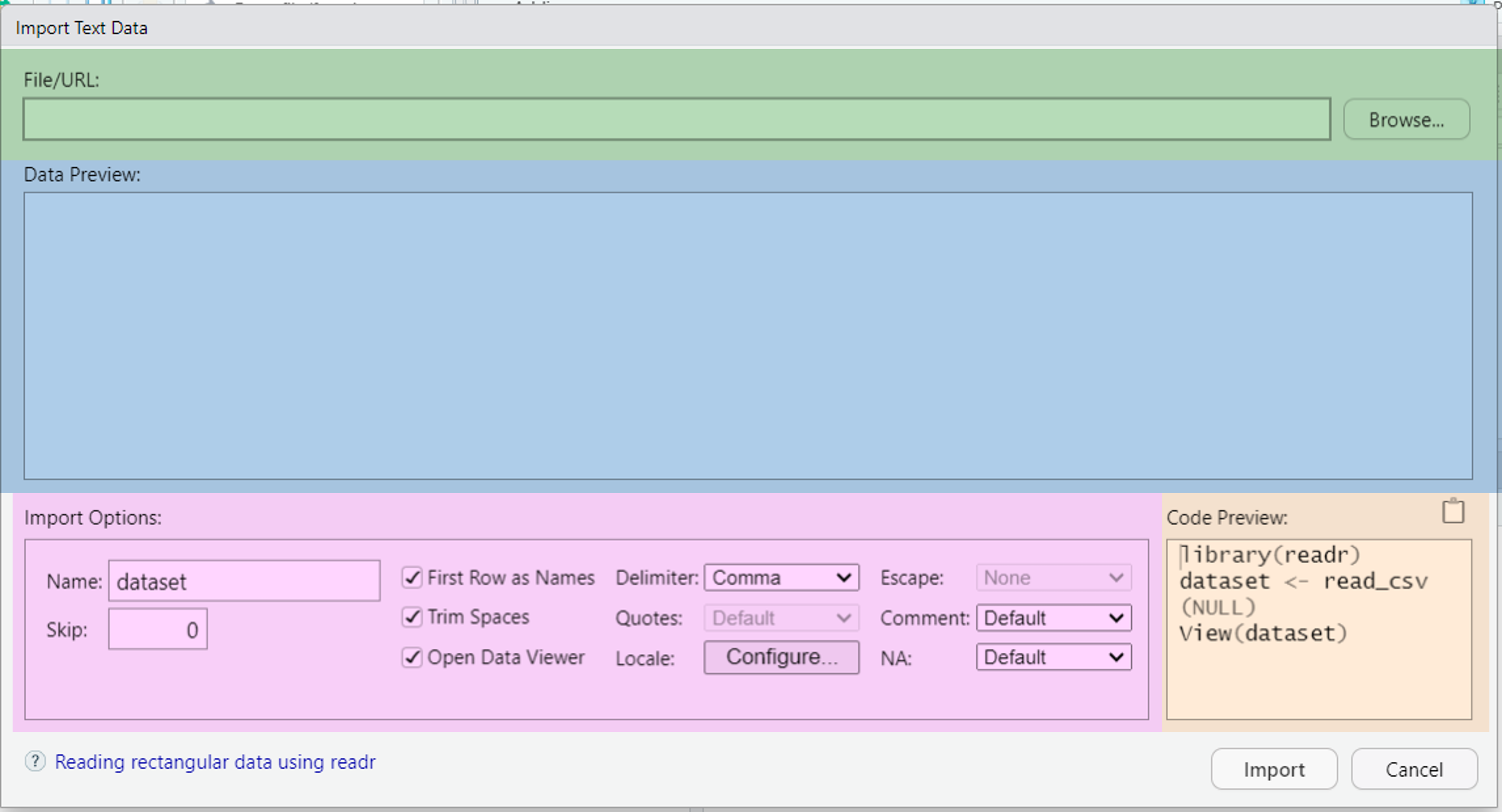Toggle the Trim Spaces checkbox

point(412,617)
